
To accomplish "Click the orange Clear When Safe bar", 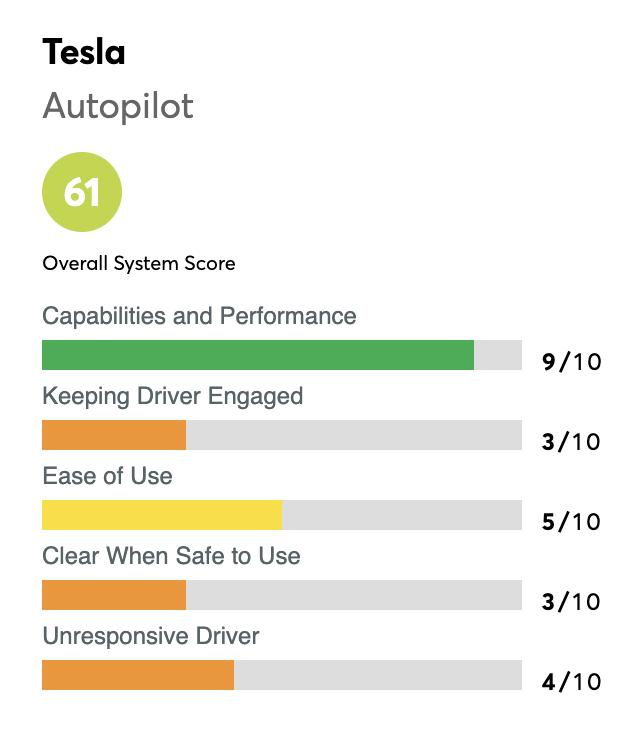I will point(114,595).
